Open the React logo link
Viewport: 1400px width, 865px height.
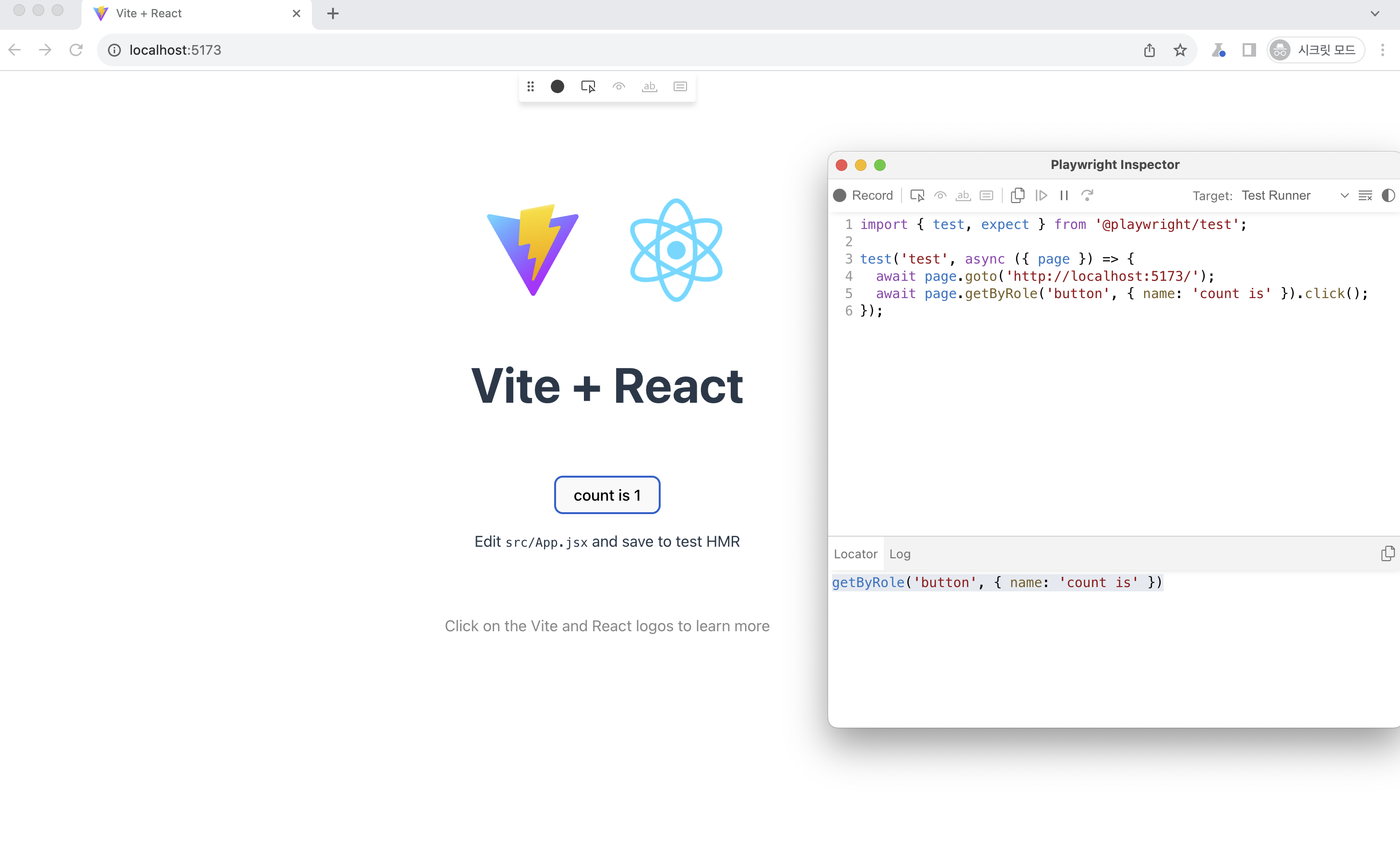click(x=676, y=250)
